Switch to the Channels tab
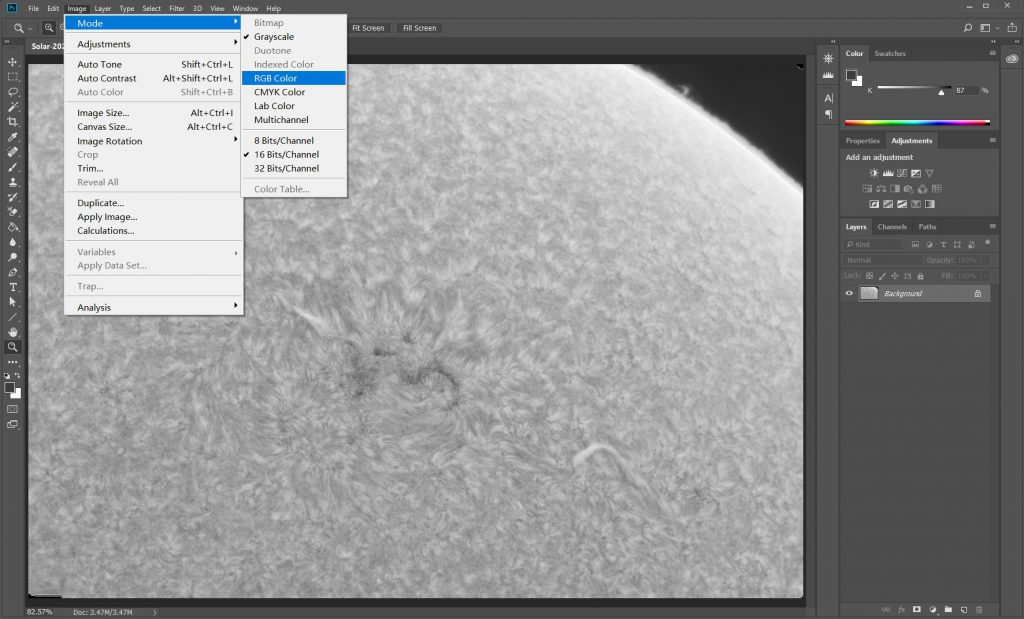The width and height of the screenshot is (1024, 619). [x=892, y=227]
